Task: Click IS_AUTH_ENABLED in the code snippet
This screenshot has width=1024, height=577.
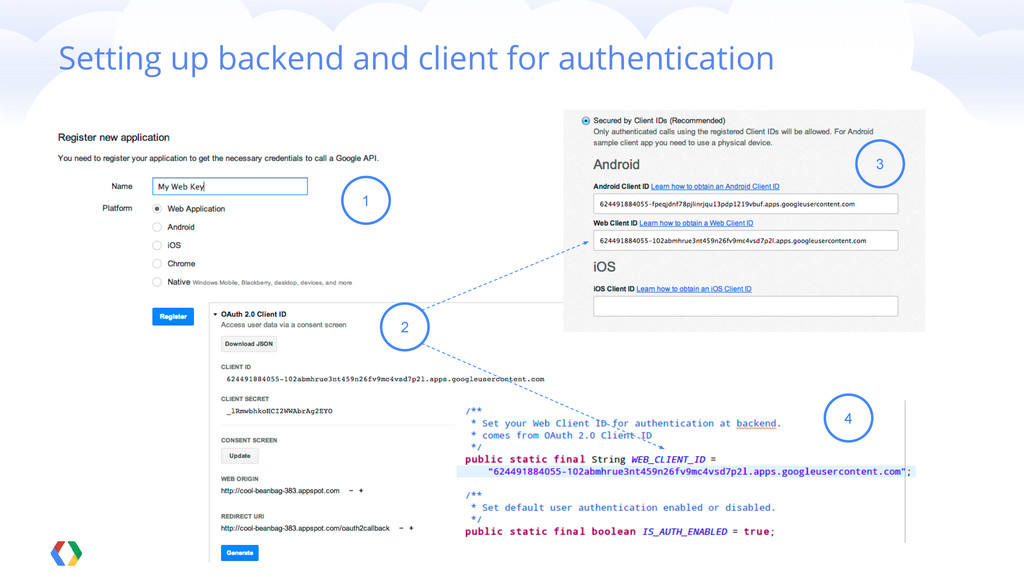Action: coord(684,532)
